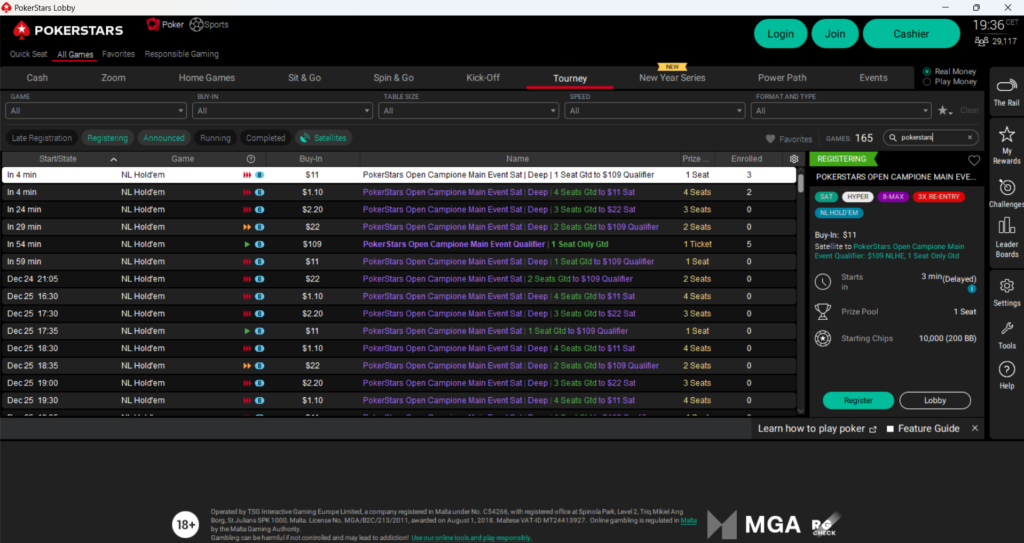Open Help question mark icon
This screenshot has width=1024, height=543.
(x=1006, y=370)
